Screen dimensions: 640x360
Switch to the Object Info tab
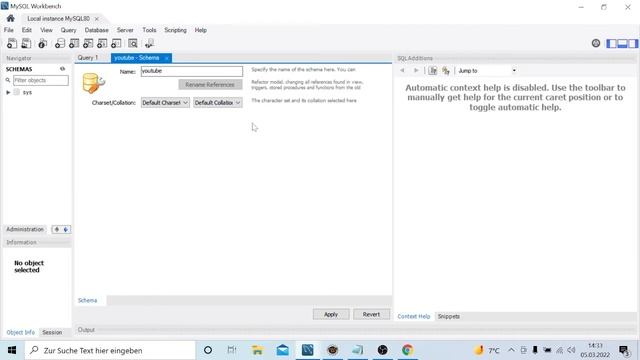pyautogui.click(x=20, y=332)
